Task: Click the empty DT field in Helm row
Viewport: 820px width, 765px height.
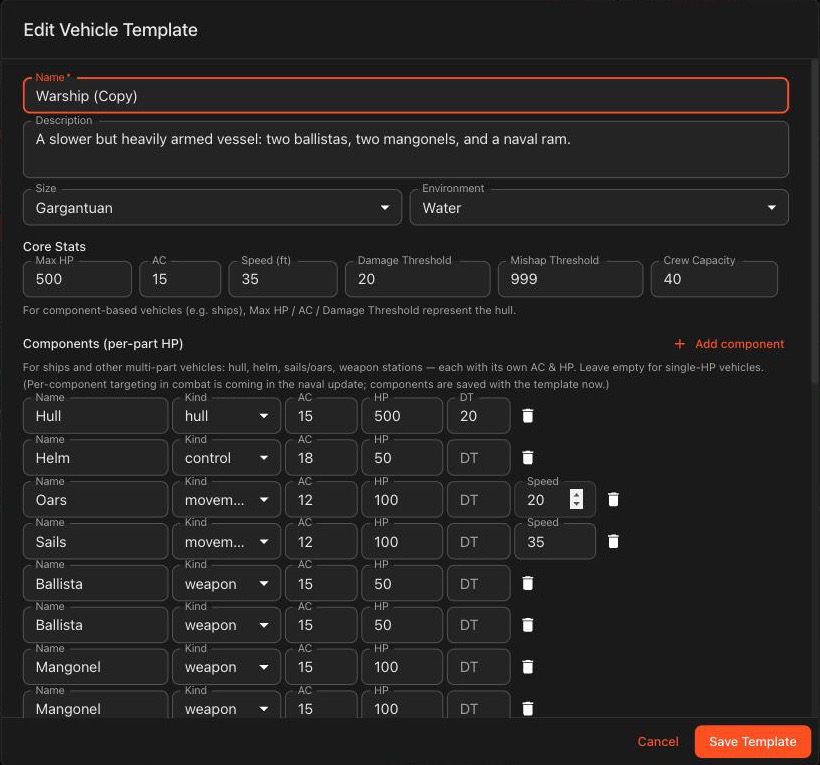Action: (479, 458)
